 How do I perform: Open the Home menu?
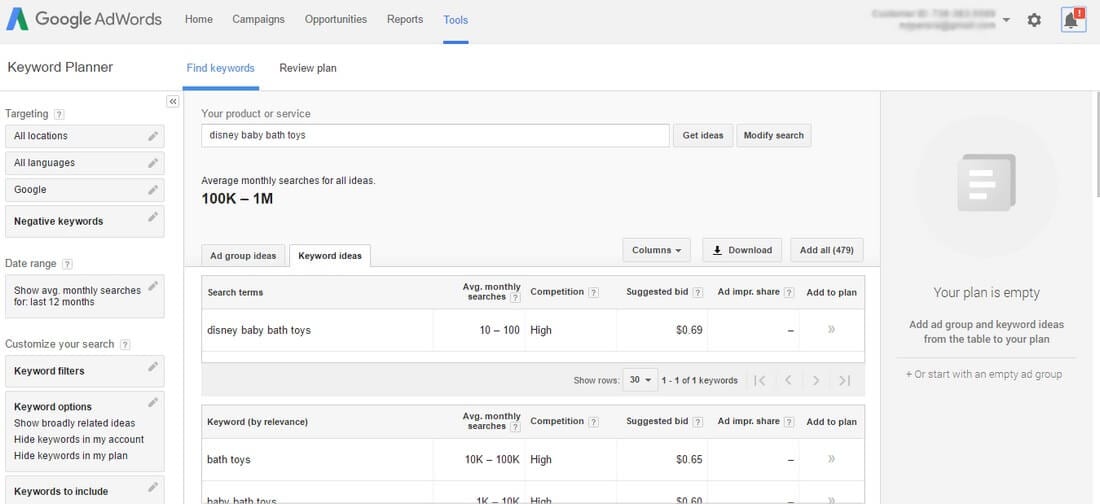pyautogui.click(x=199, y=20)
